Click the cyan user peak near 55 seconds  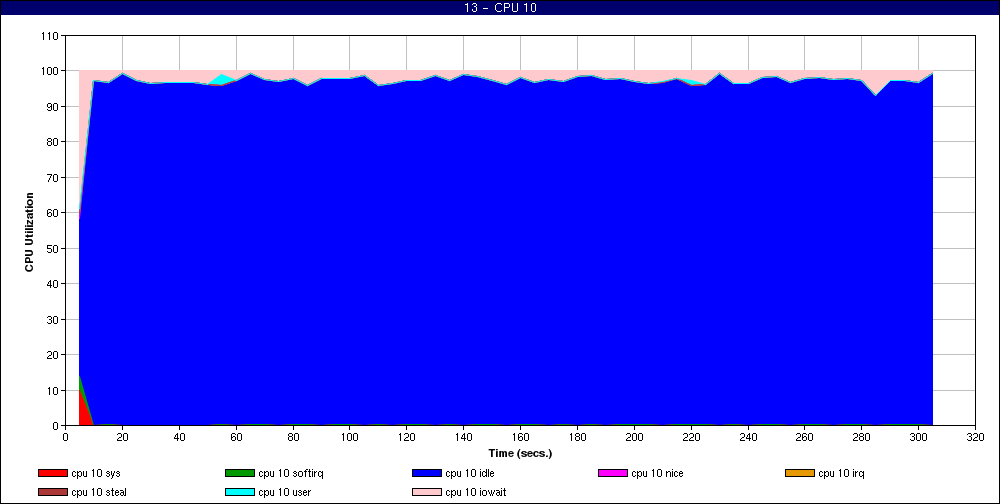pos(221,79)
